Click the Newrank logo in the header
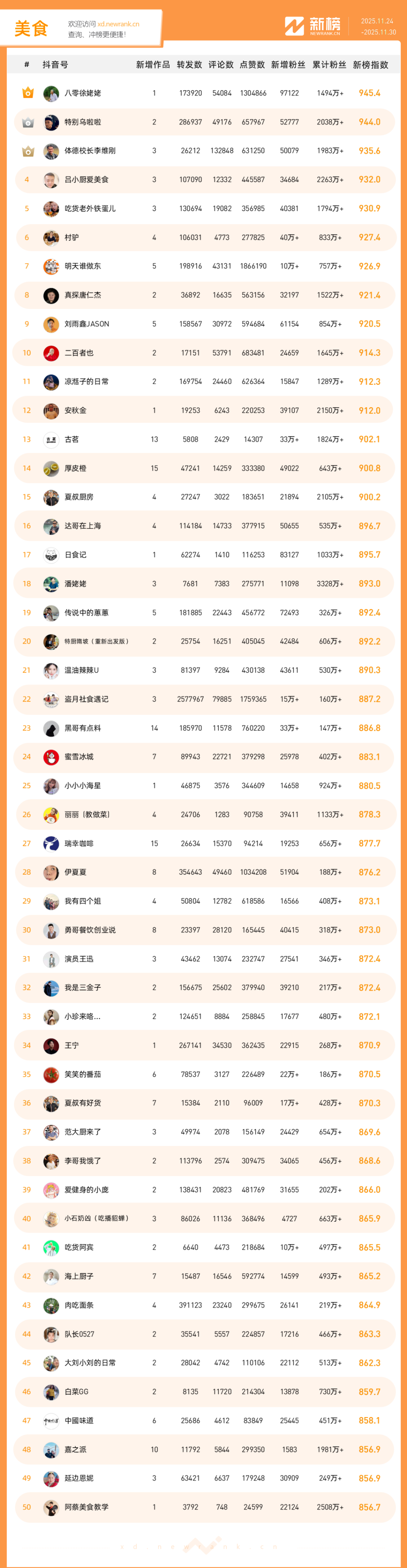 click(312, 26)
